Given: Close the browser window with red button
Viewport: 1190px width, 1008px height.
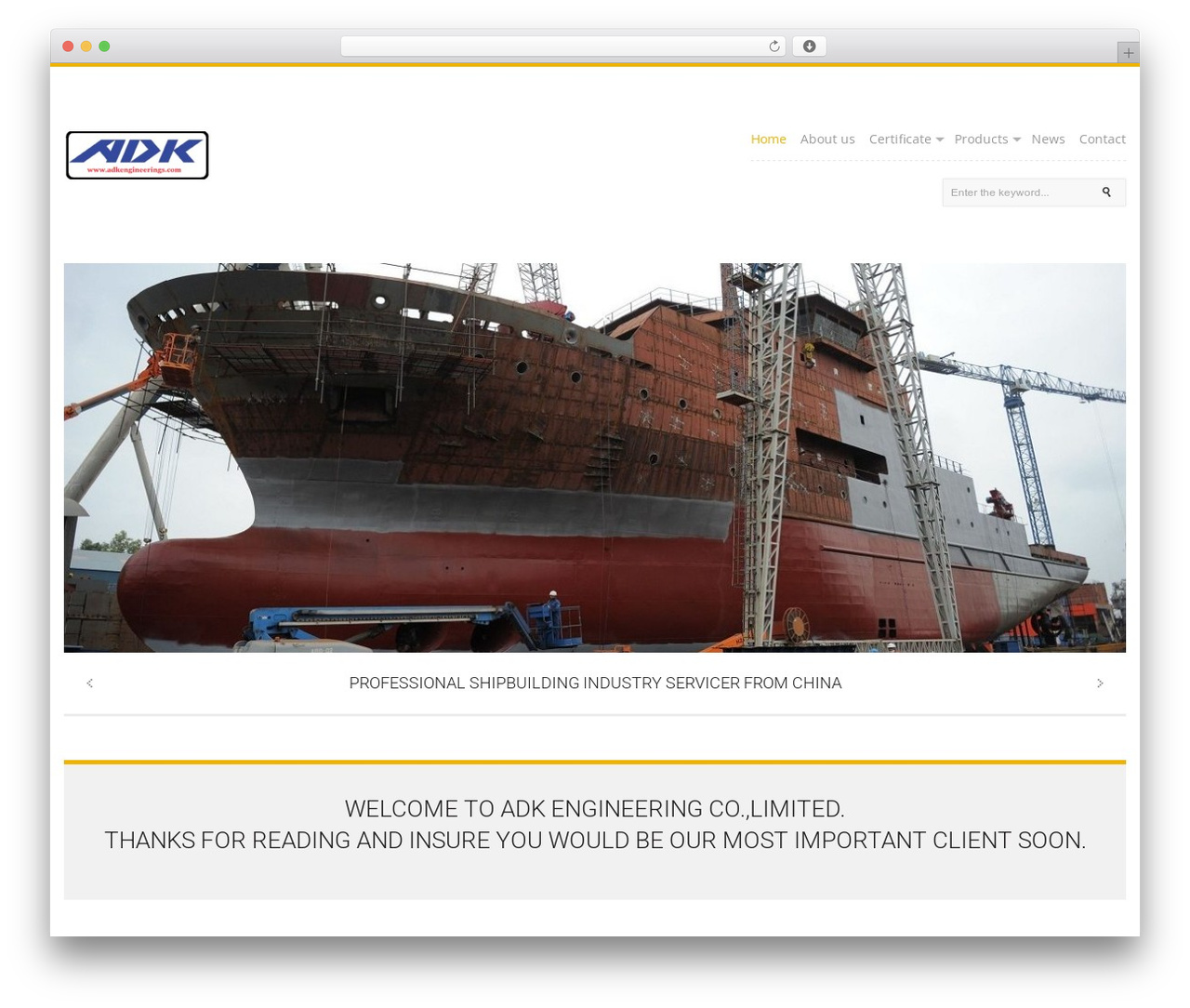Looking at the screenshot, I should tap(68, 46).
